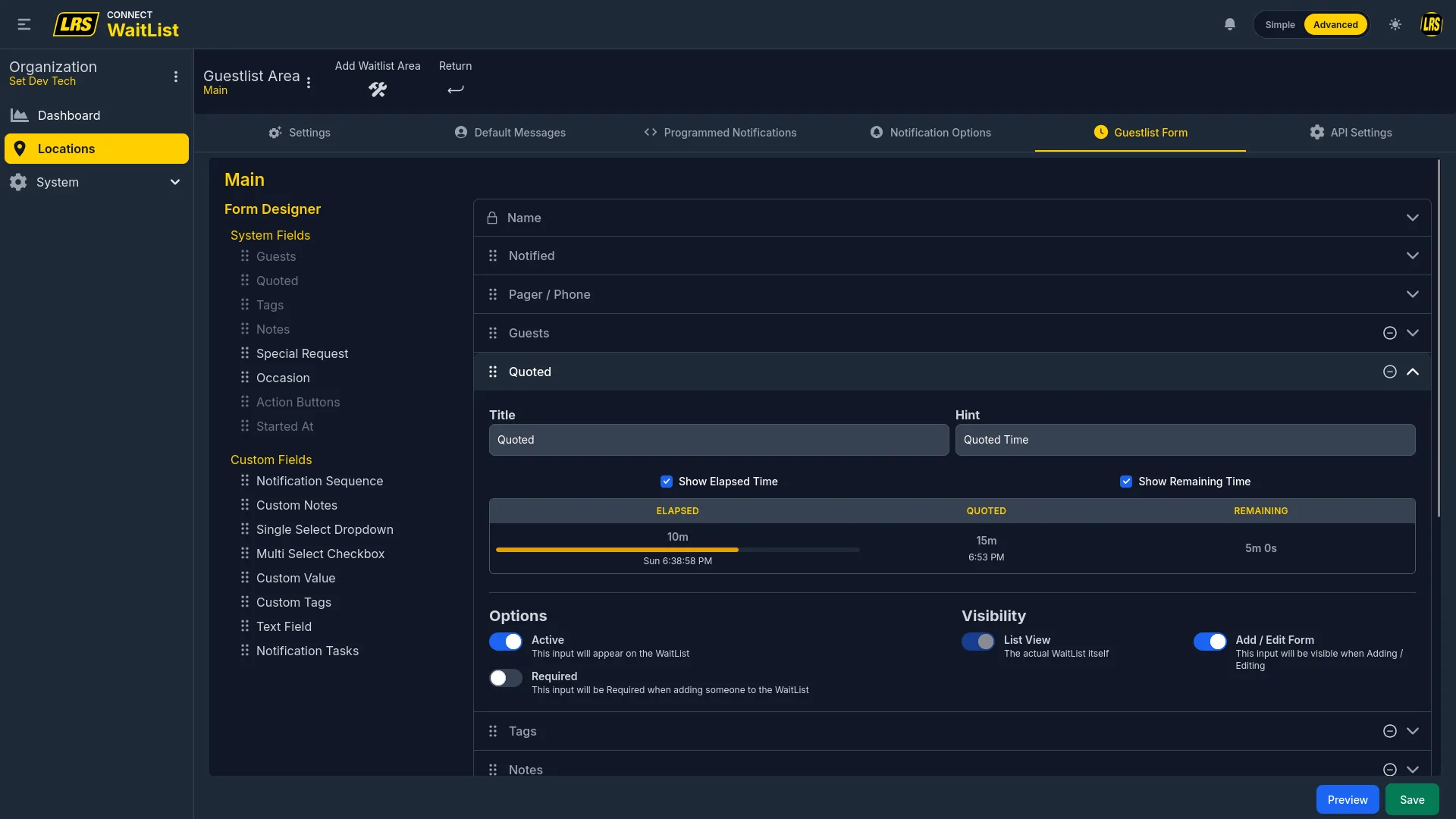The width and height of the screenshot is (1456, 819).
Task: Expand the Guests field row
Action: [x=1412, y=333]
